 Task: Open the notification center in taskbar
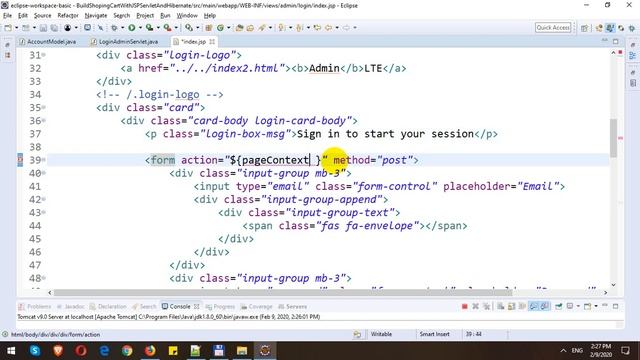pos(625,350)
